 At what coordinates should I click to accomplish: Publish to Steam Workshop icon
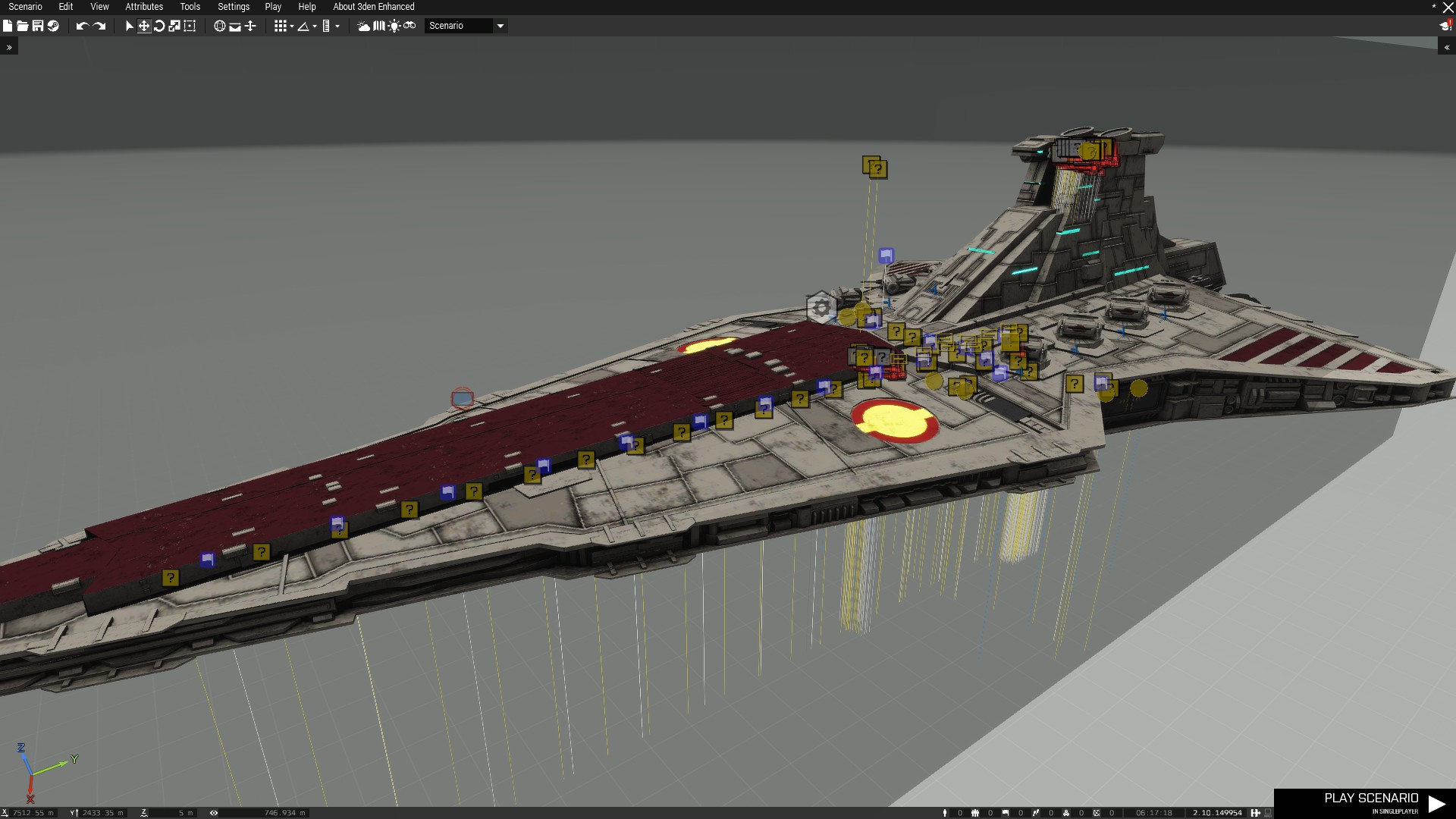click(53, 26)
